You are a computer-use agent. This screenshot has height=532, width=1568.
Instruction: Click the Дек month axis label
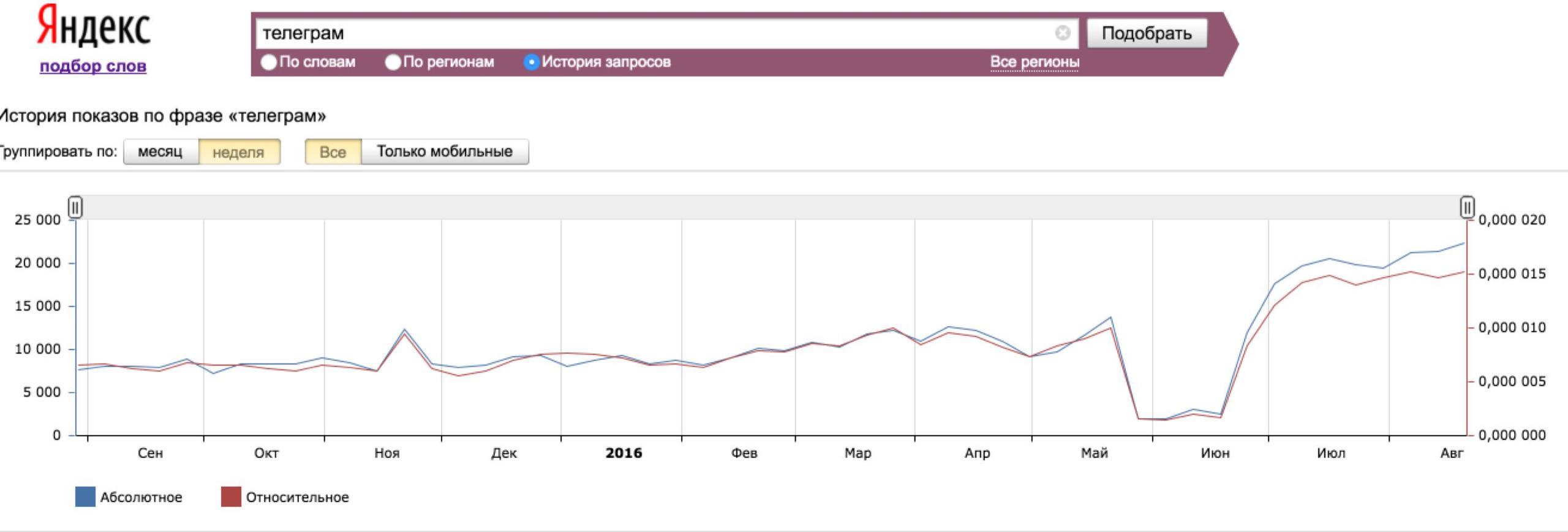504,453
